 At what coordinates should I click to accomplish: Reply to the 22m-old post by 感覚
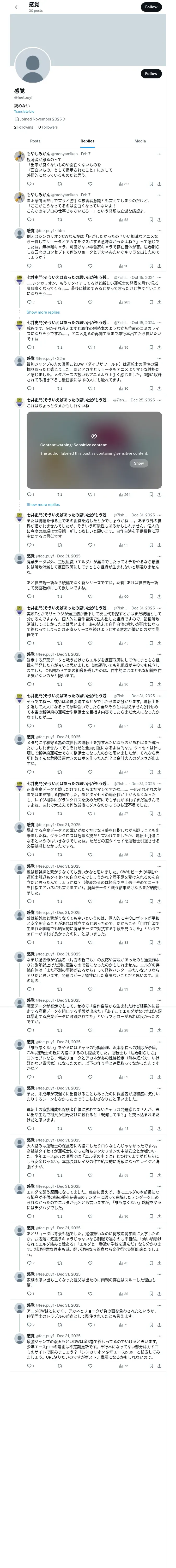[x=29, y=388]
